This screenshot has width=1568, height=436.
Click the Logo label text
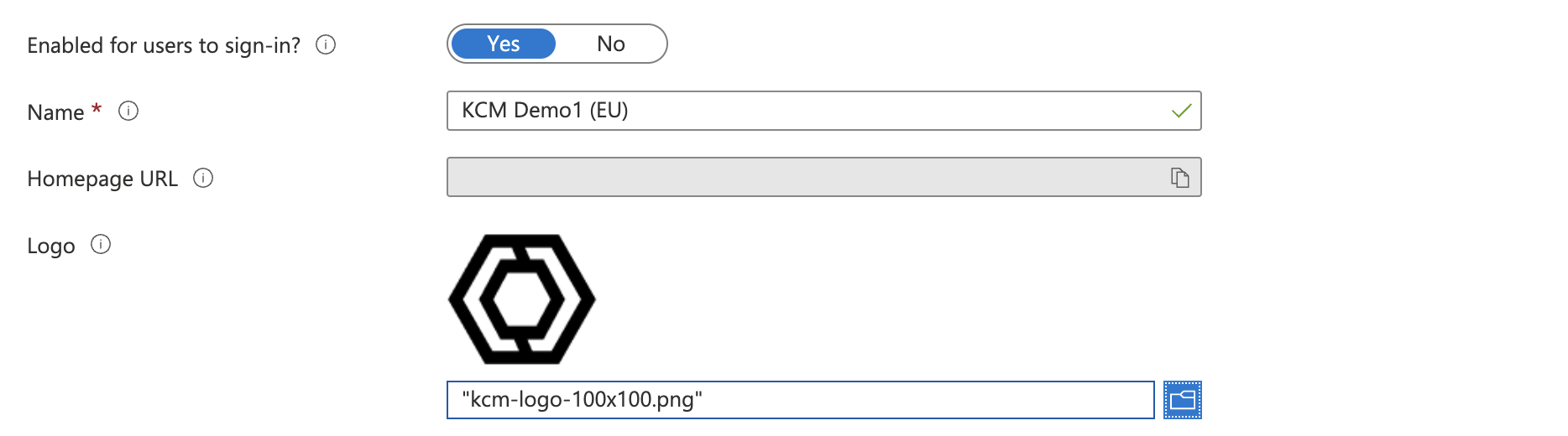51,246
